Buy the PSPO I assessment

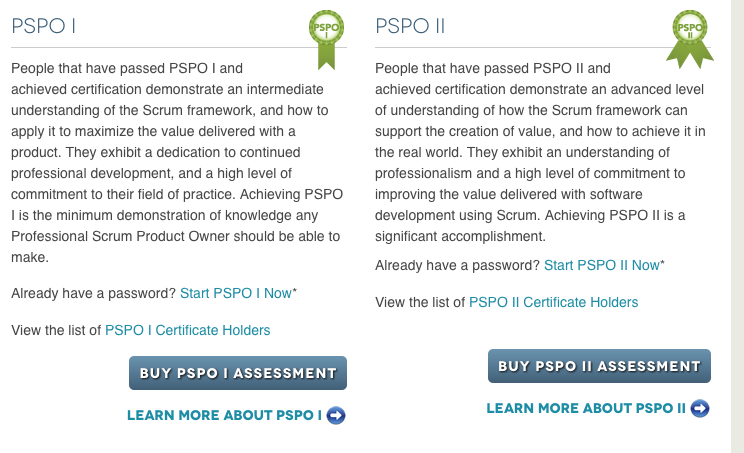[238, 373]
